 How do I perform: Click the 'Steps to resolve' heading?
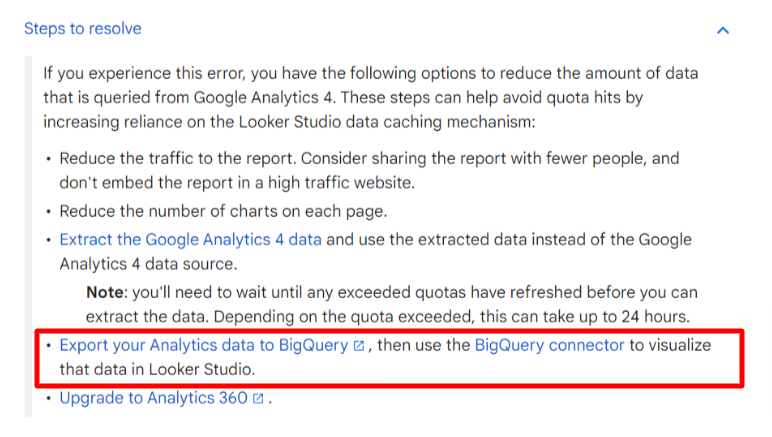pyautogui.click(x=83, y=29)
